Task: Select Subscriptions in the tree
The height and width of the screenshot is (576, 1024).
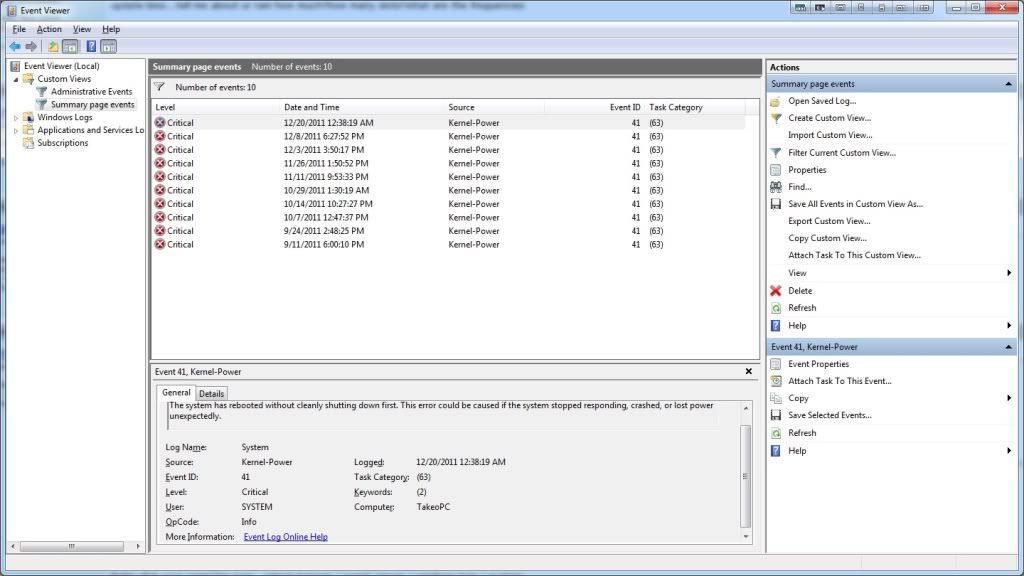Action: pyautogui.click(x=63, y=143)
